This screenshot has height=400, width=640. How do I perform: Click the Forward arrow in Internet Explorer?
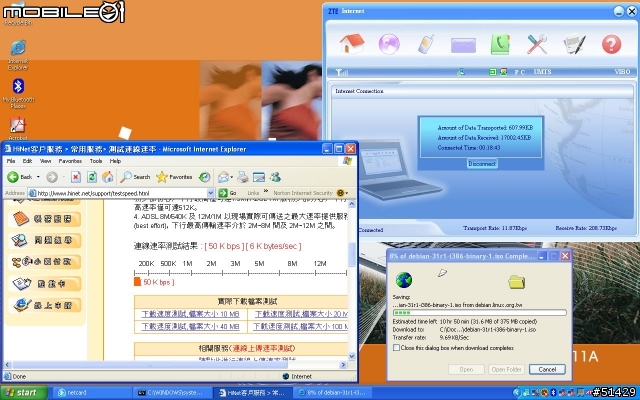point(51,177)
